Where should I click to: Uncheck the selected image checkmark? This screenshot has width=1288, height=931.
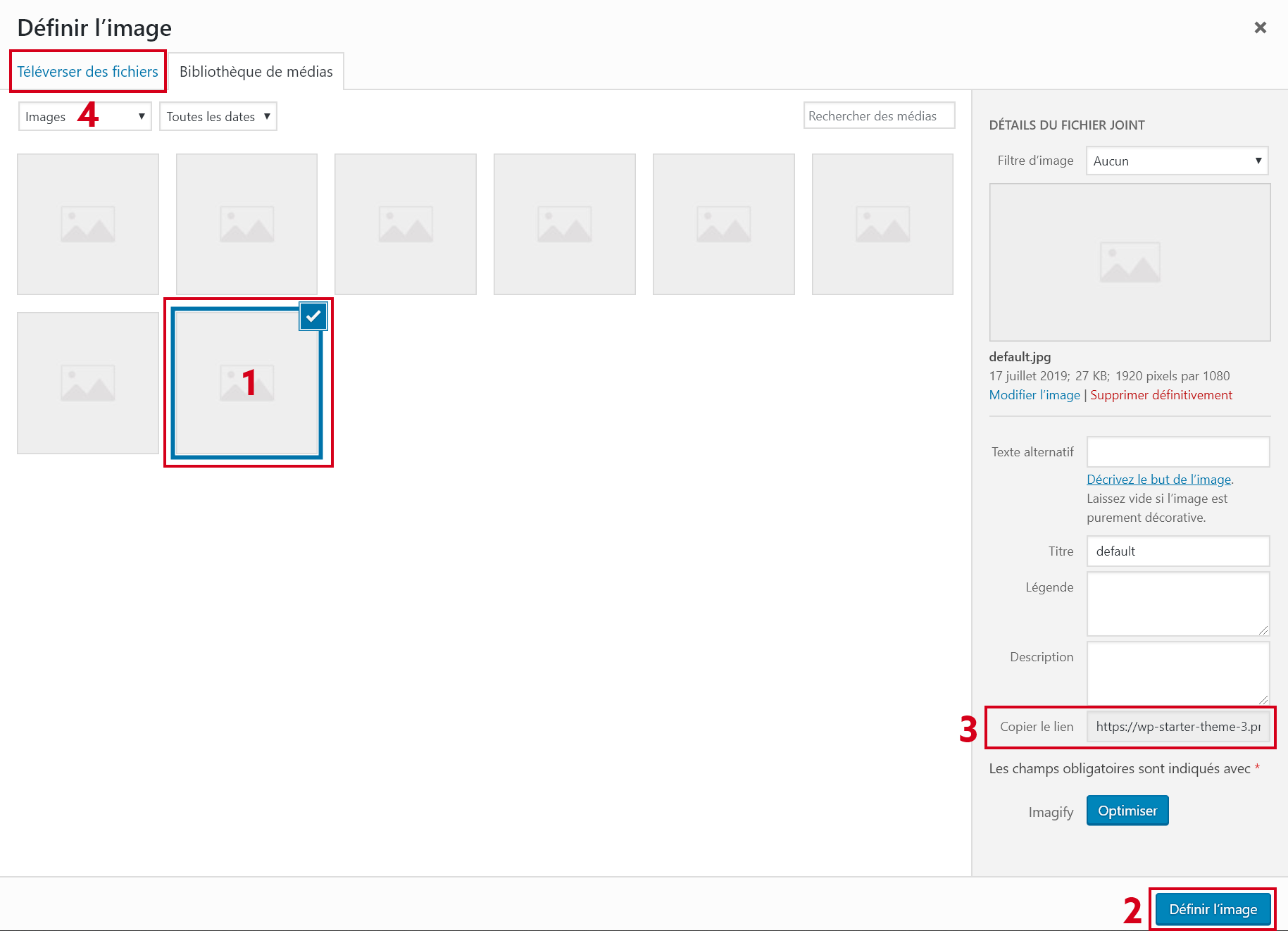pos(313,316)
